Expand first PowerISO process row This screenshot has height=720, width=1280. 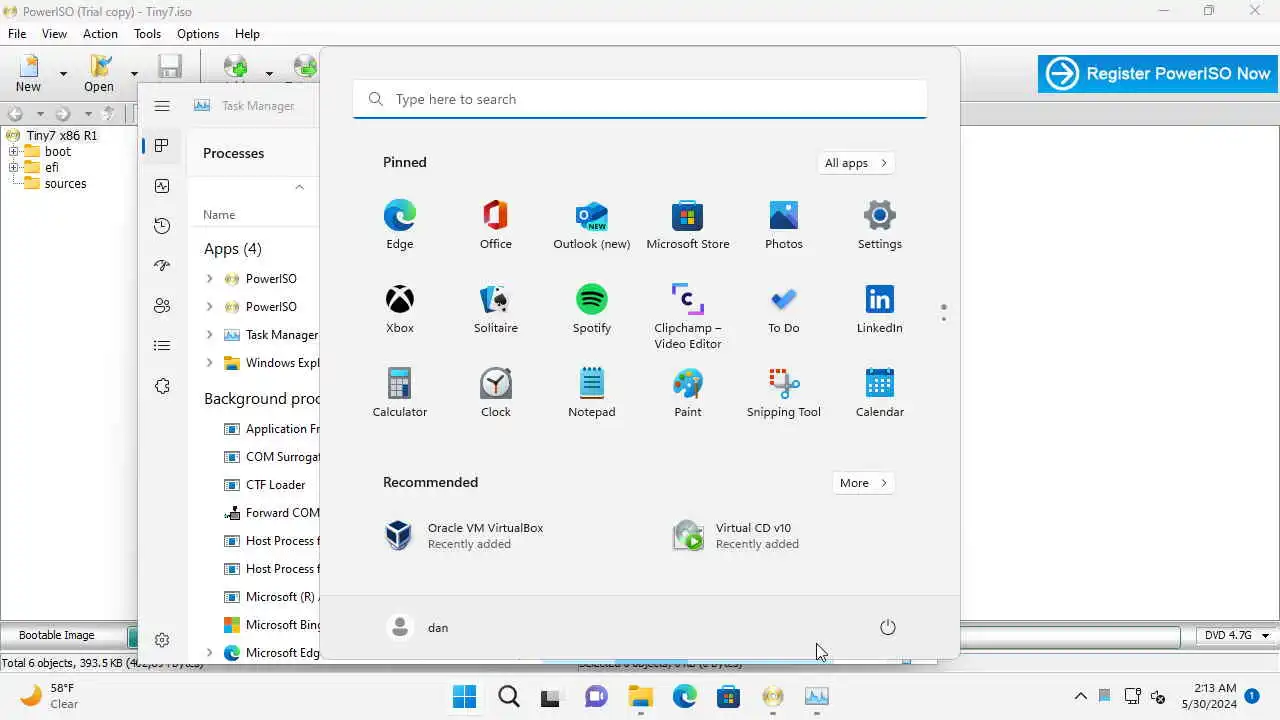pyautogui.click(x=209, y=279)
